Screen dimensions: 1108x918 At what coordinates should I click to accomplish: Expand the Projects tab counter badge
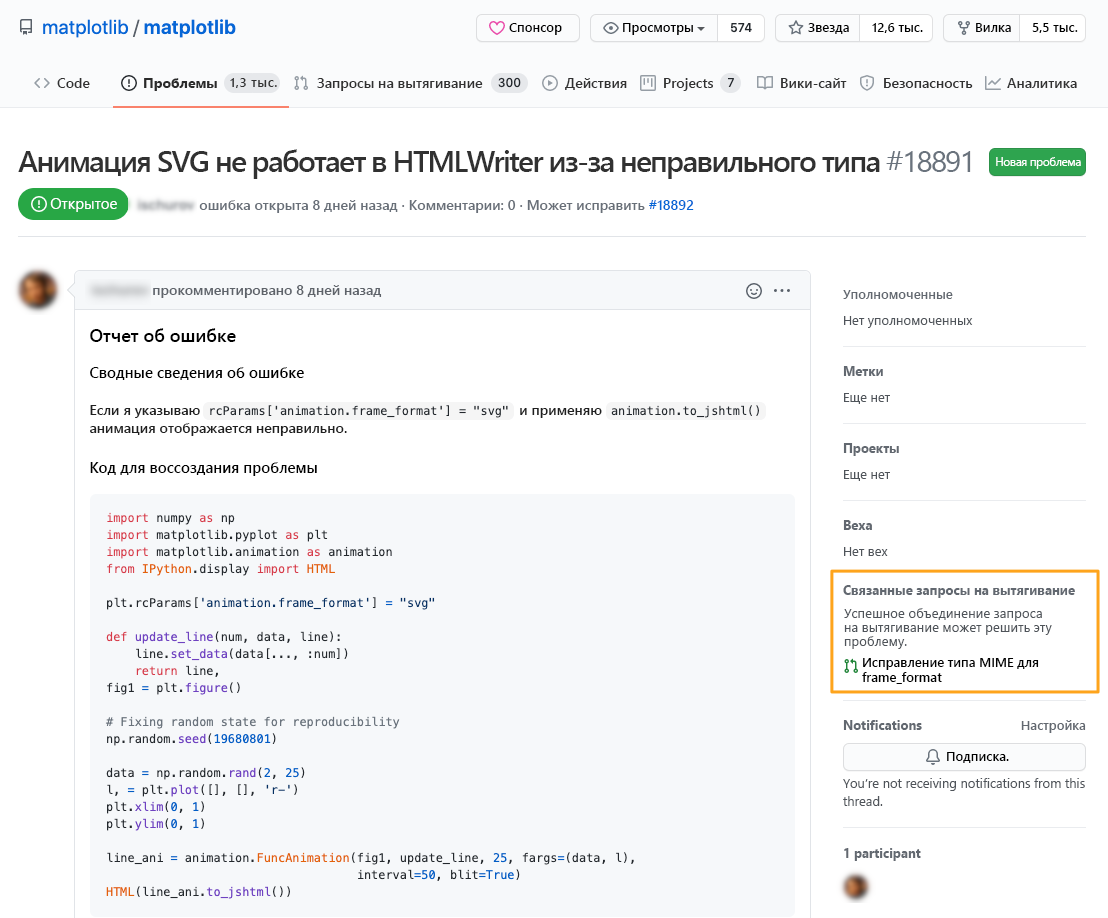(729, 83)
